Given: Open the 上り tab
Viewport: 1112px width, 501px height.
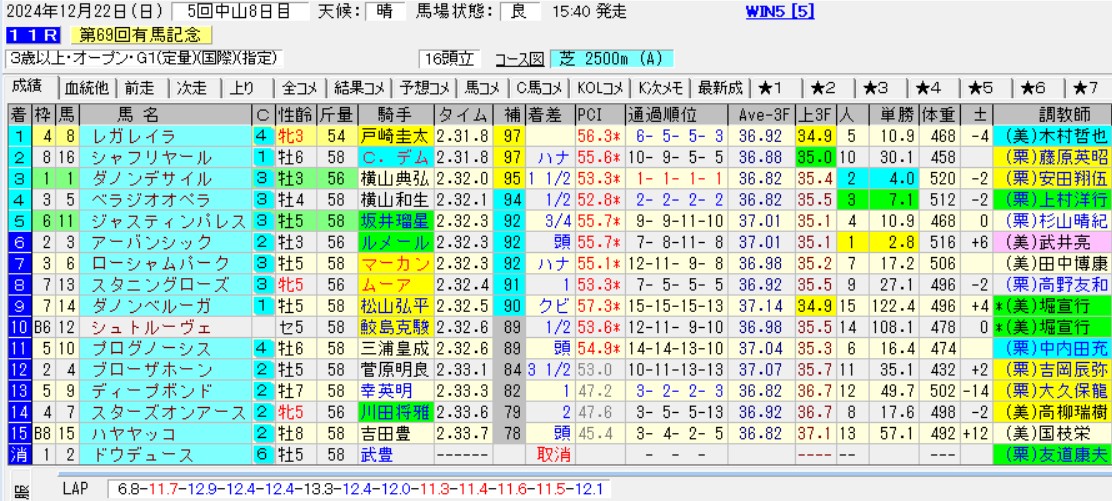Looking at the screenshot, I should pos(241,87).
